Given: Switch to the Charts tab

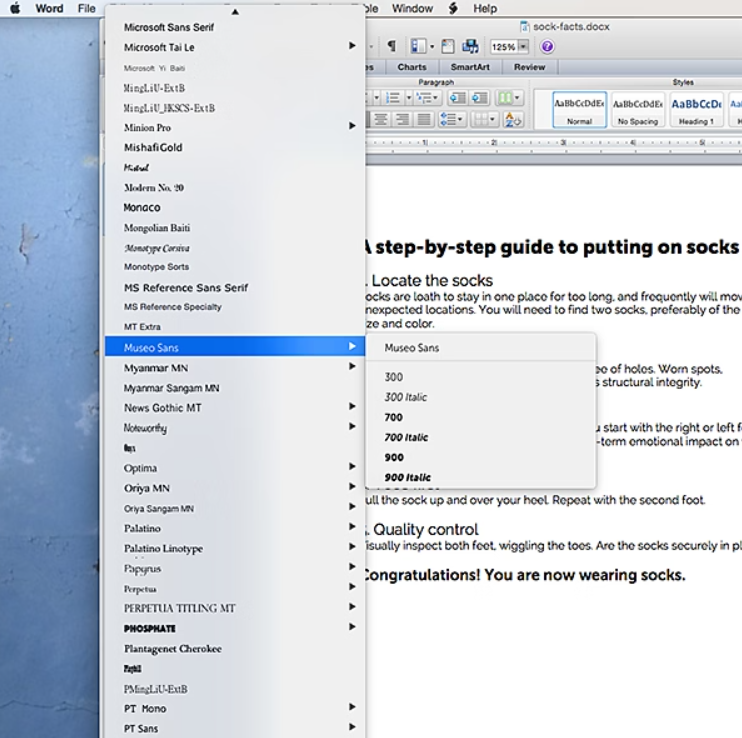Looking at the screenshot, I should [x=412, y=67].
